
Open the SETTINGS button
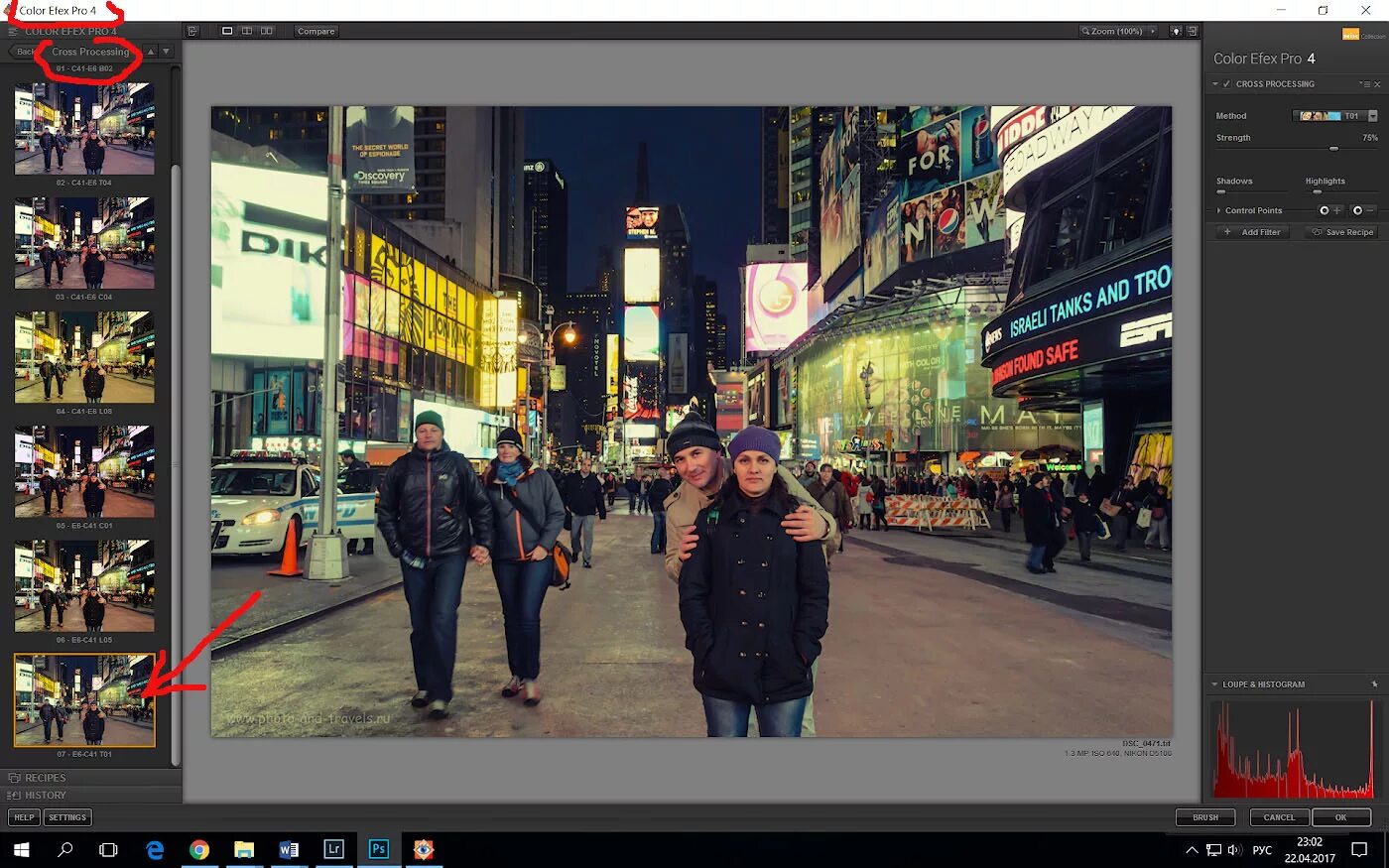(67, 817)
